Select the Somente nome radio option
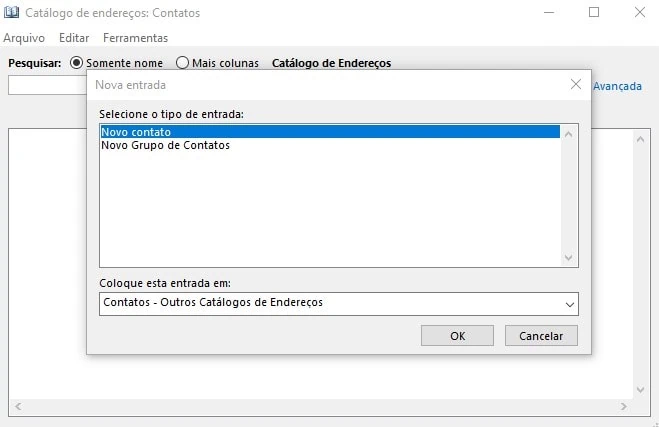This screenshot has width=659, height=427. point(76,63)
